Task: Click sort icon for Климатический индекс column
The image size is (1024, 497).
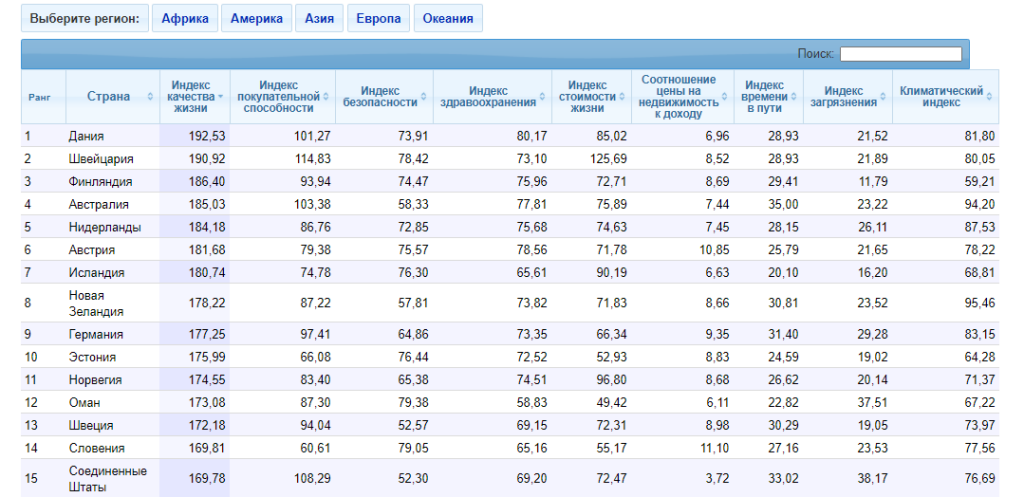Action: [989, 97]
